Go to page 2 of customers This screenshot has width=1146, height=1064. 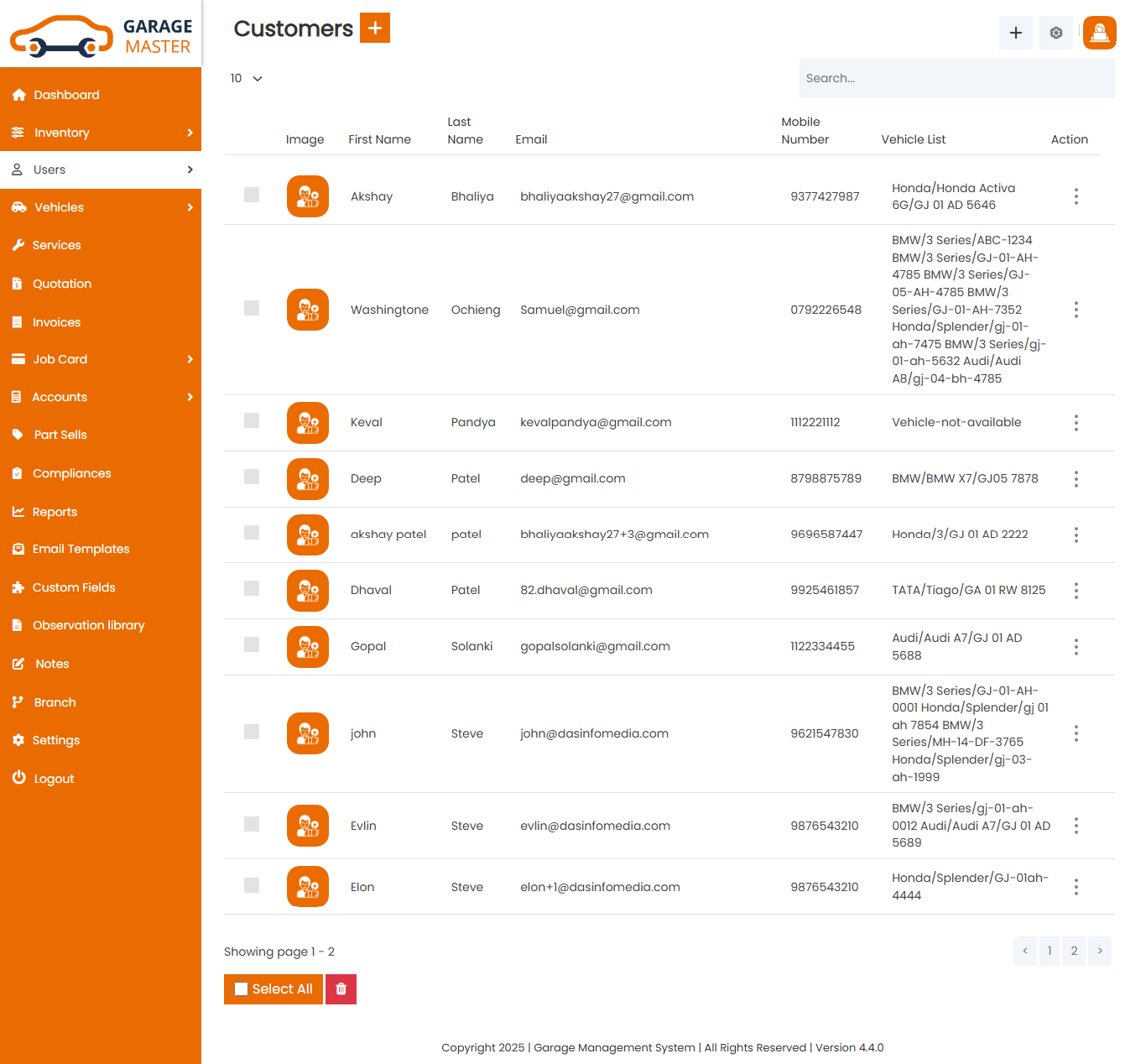coord(1074,951)
